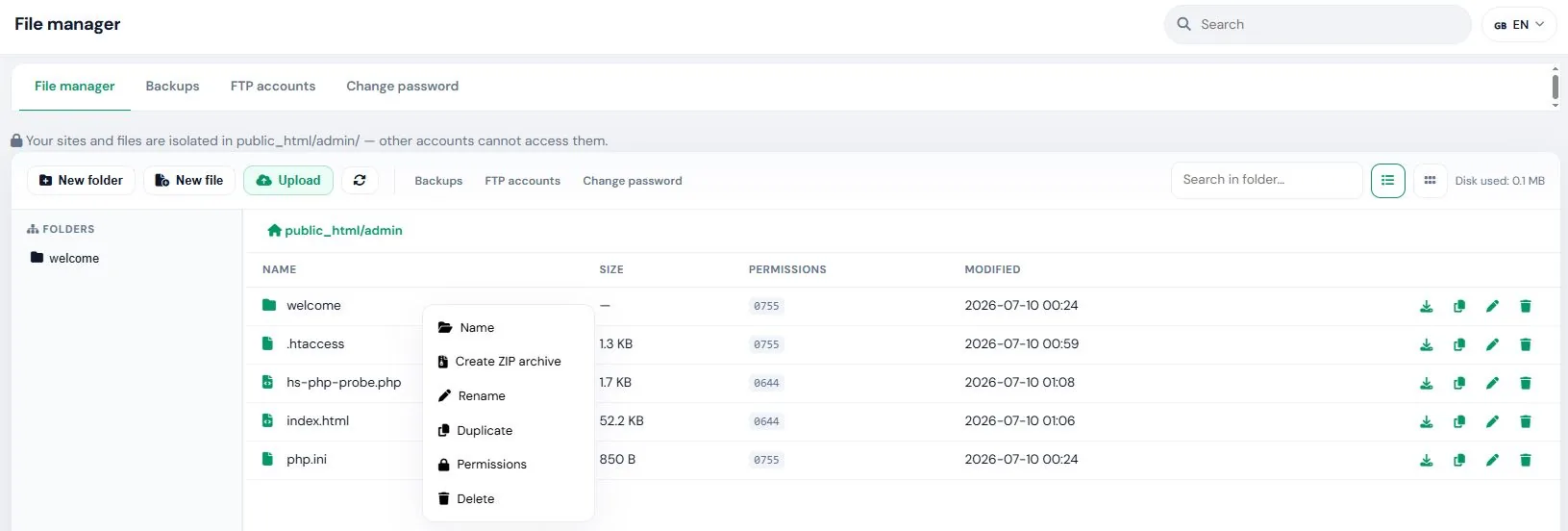The image size is (1568, 531).
Task: Open Backups link beside the refresh button
Action: tap(438, 181)
